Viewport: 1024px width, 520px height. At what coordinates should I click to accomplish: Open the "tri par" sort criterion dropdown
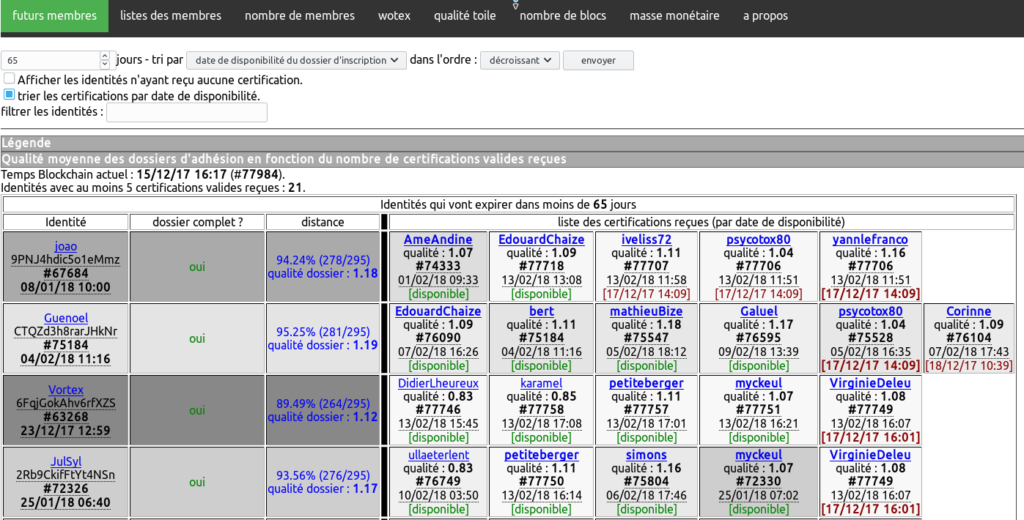(x=296, y=60)
